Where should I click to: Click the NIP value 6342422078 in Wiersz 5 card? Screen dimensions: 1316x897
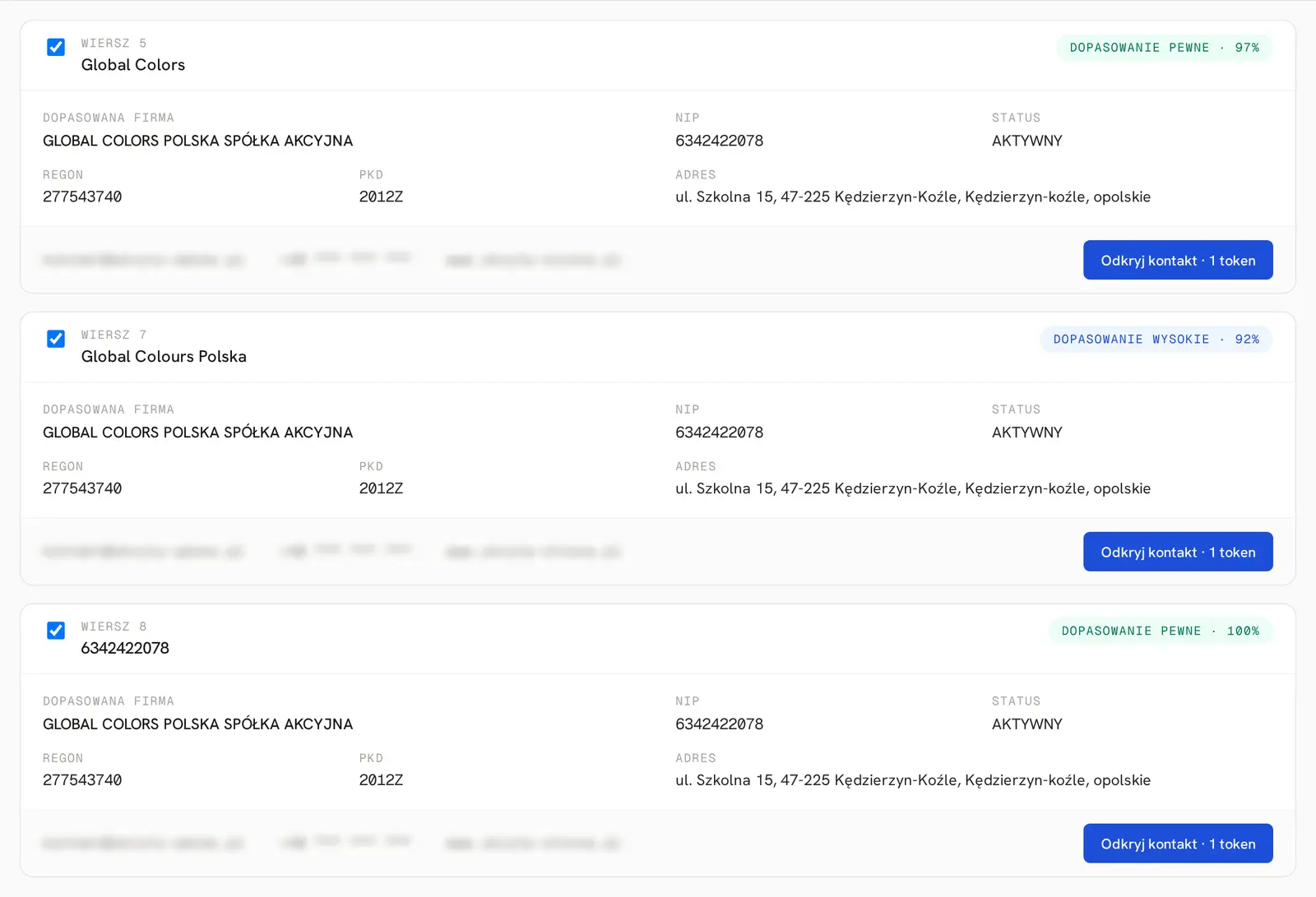719,141
